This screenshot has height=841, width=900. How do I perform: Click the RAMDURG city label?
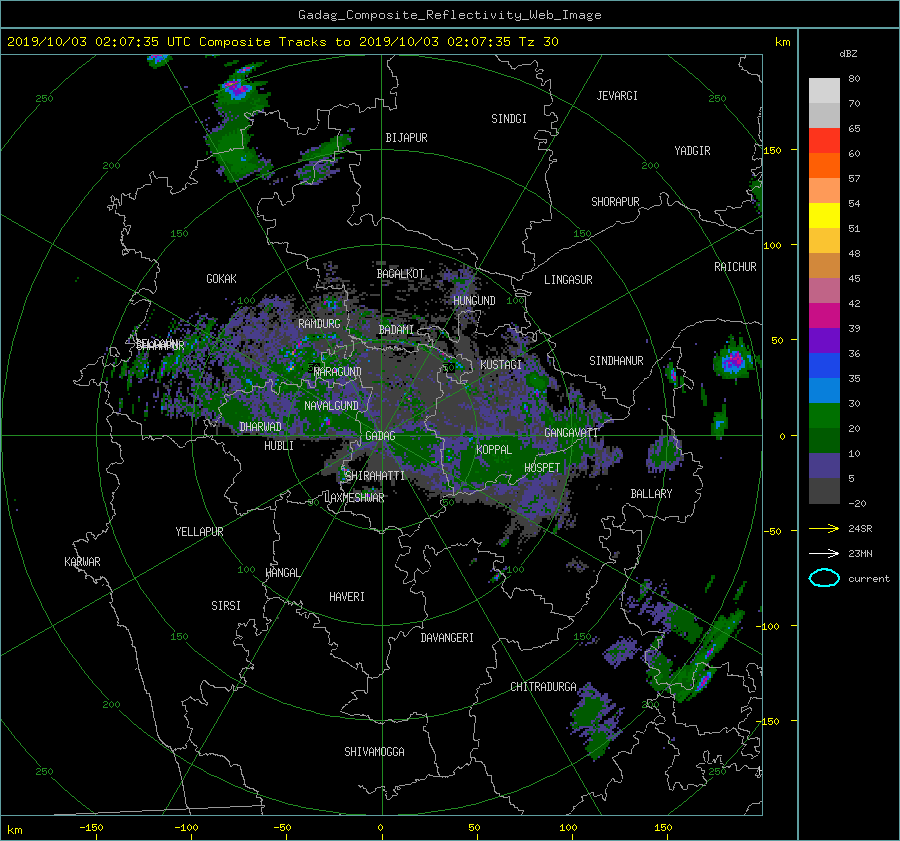coord(320,324)
